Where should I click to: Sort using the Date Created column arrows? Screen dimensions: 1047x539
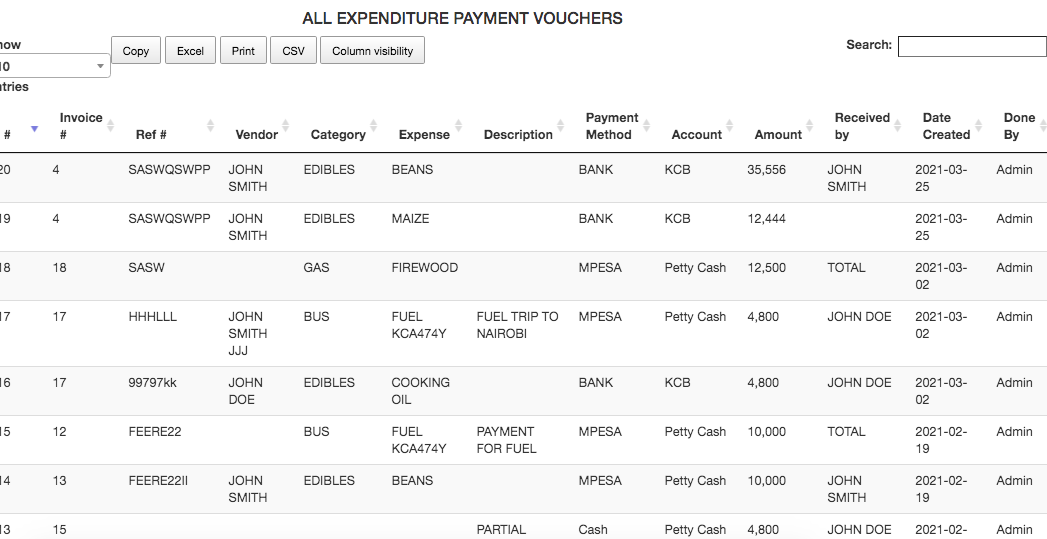(979, 125)
